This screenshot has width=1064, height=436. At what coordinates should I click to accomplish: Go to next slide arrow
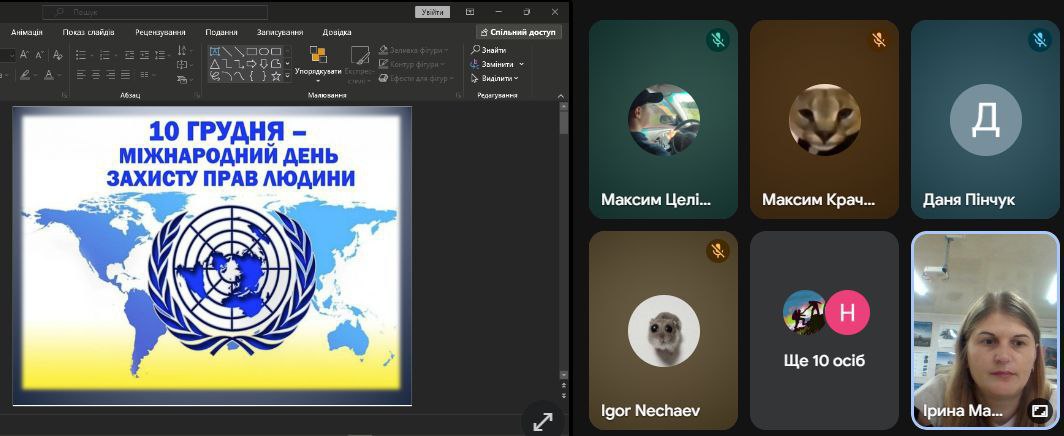click(x=563, y=395)
